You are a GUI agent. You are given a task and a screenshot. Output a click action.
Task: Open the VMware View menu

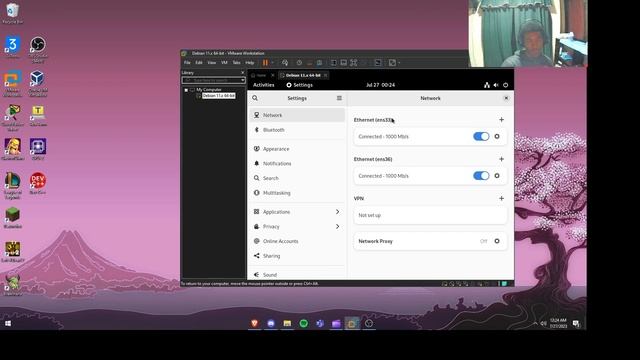pos(211,63)
